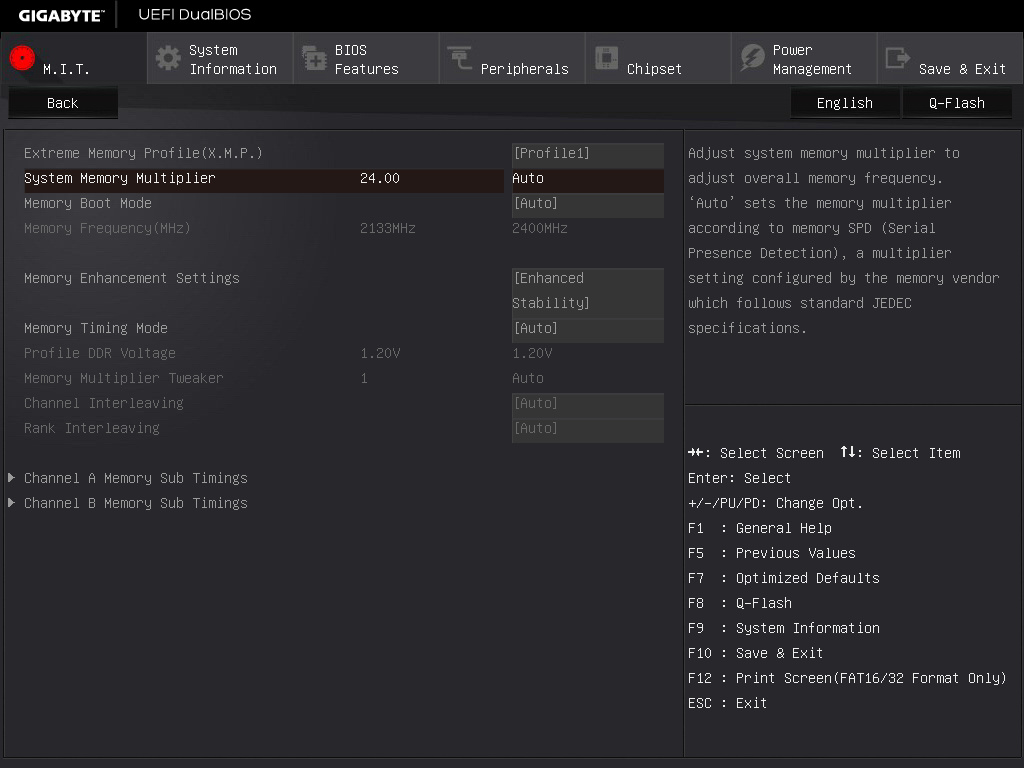Select Memory Boot Mode label
Viewport: 1024px width, 768px height.
(88, 203)
